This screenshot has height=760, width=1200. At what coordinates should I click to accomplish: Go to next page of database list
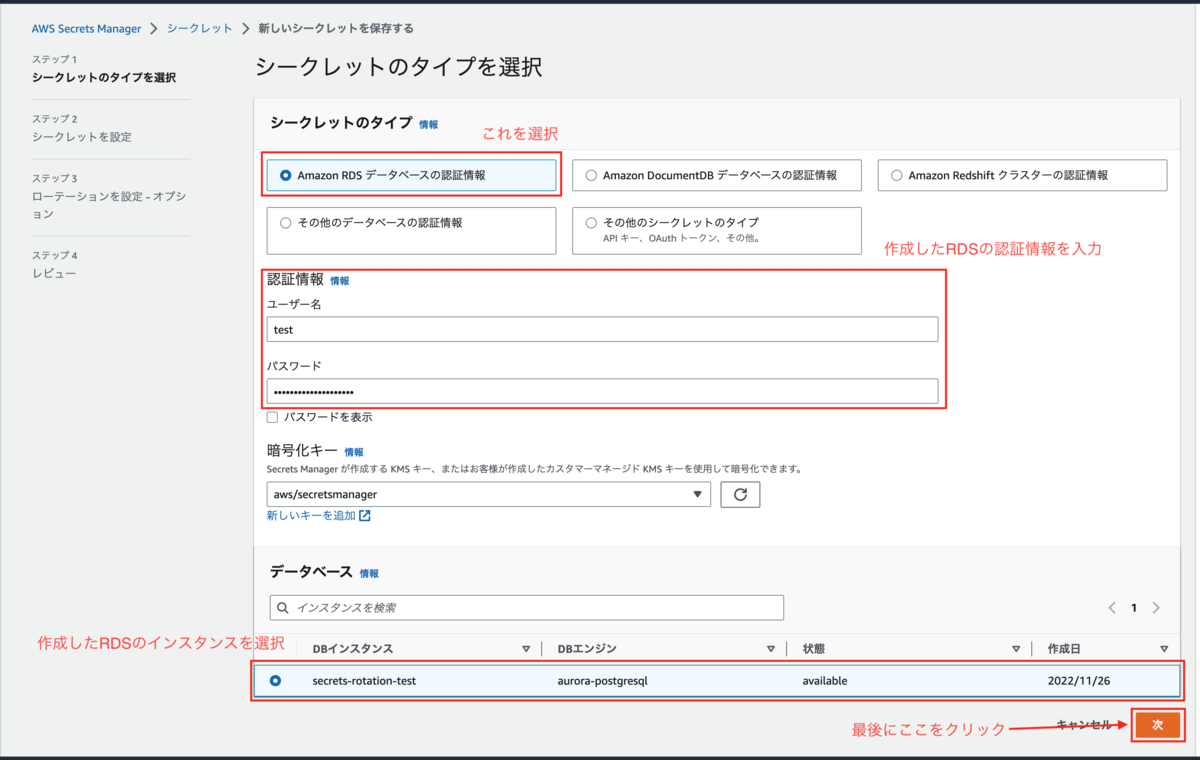[x=1156, y=608]
